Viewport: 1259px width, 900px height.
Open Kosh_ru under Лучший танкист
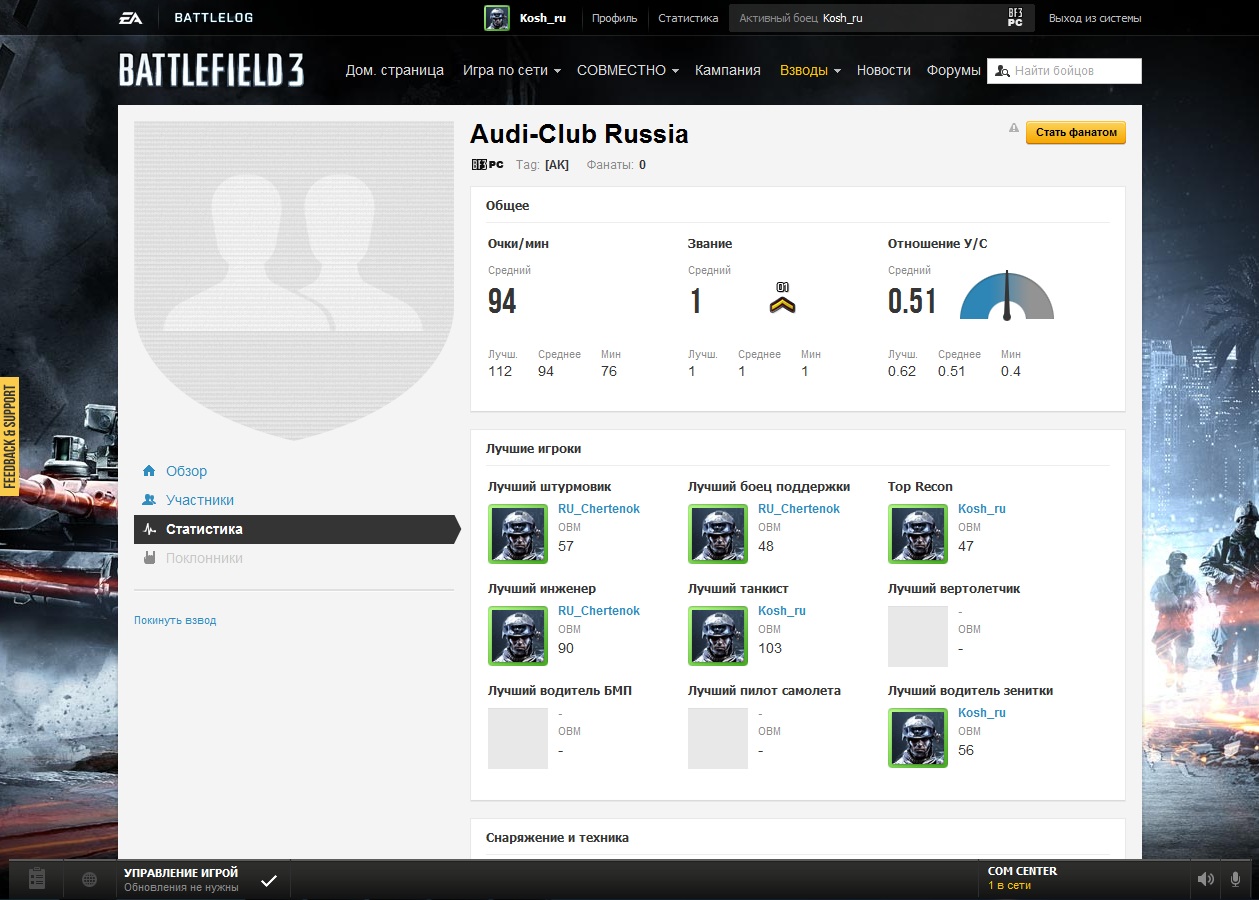782,611
